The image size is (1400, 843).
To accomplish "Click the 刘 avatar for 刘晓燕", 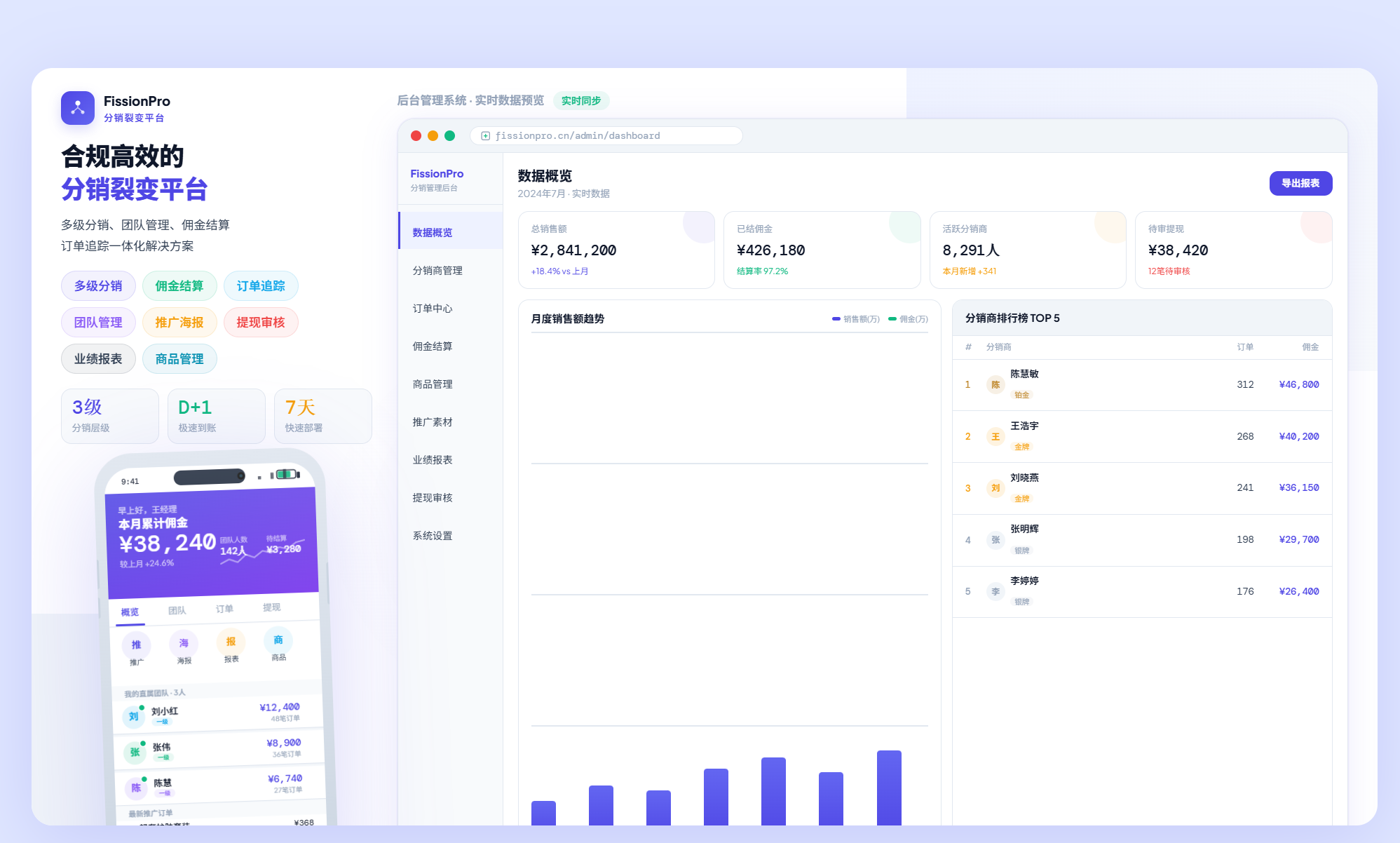I will [995, 488].
